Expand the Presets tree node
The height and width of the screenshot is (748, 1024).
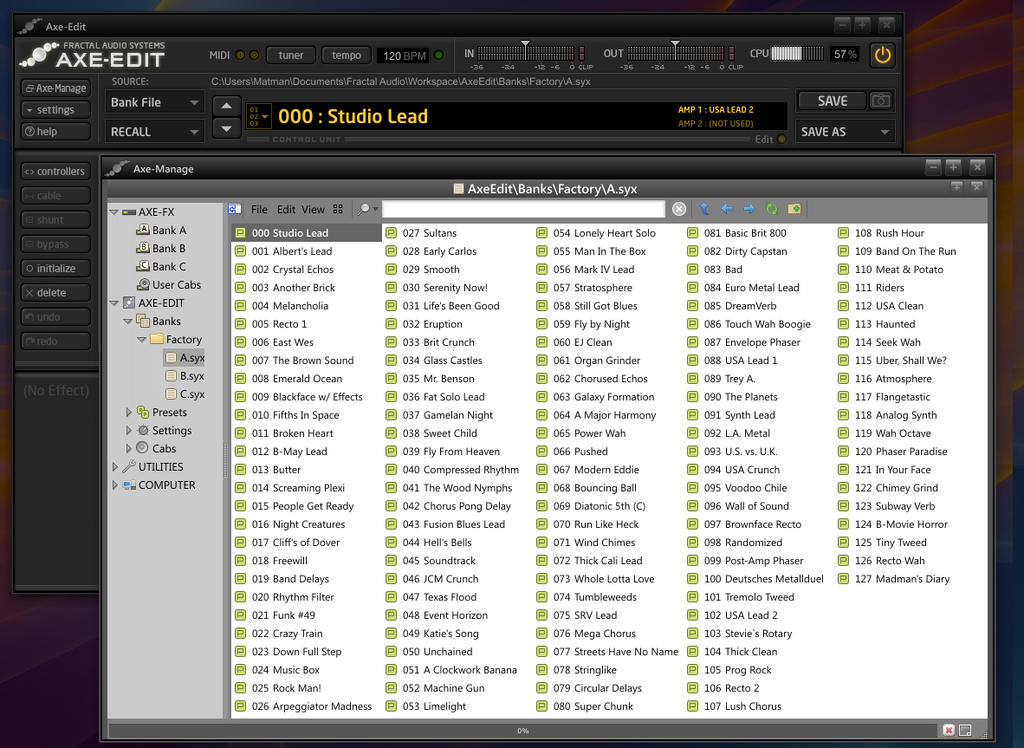(x=129, y=412)
